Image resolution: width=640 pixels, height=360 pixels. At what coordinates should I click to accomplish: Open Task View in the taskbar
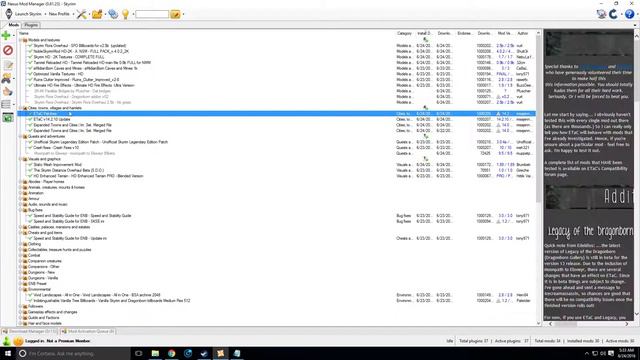point(139,353)
